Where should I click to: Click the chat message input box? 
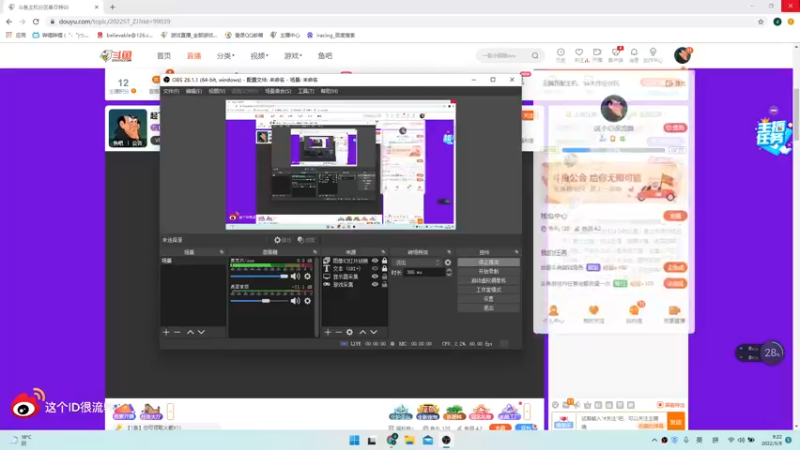click(622, 421)
